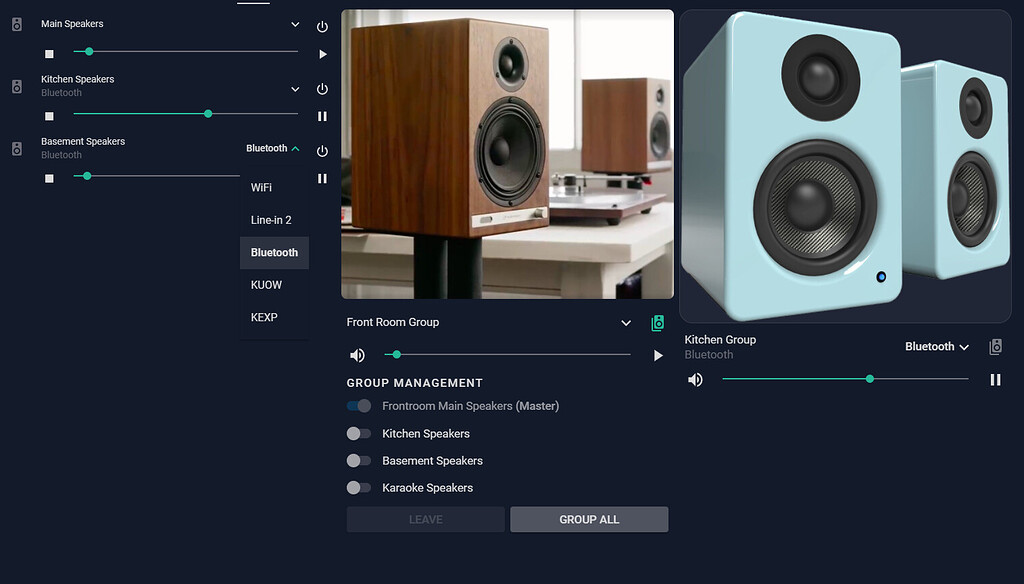This screenshot has width=1024, height=584.
Task: Click the Main Speakers speaker icon
Action: click(x=16, y=24)
